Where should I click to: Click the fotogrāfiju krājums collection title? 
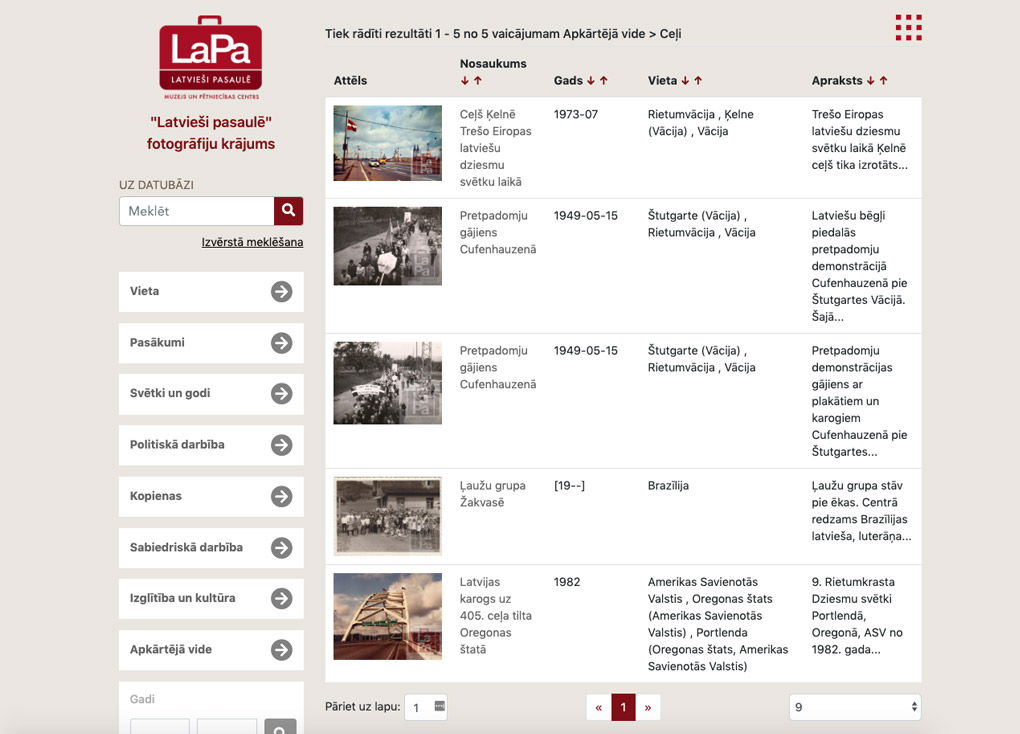point(211,133)
